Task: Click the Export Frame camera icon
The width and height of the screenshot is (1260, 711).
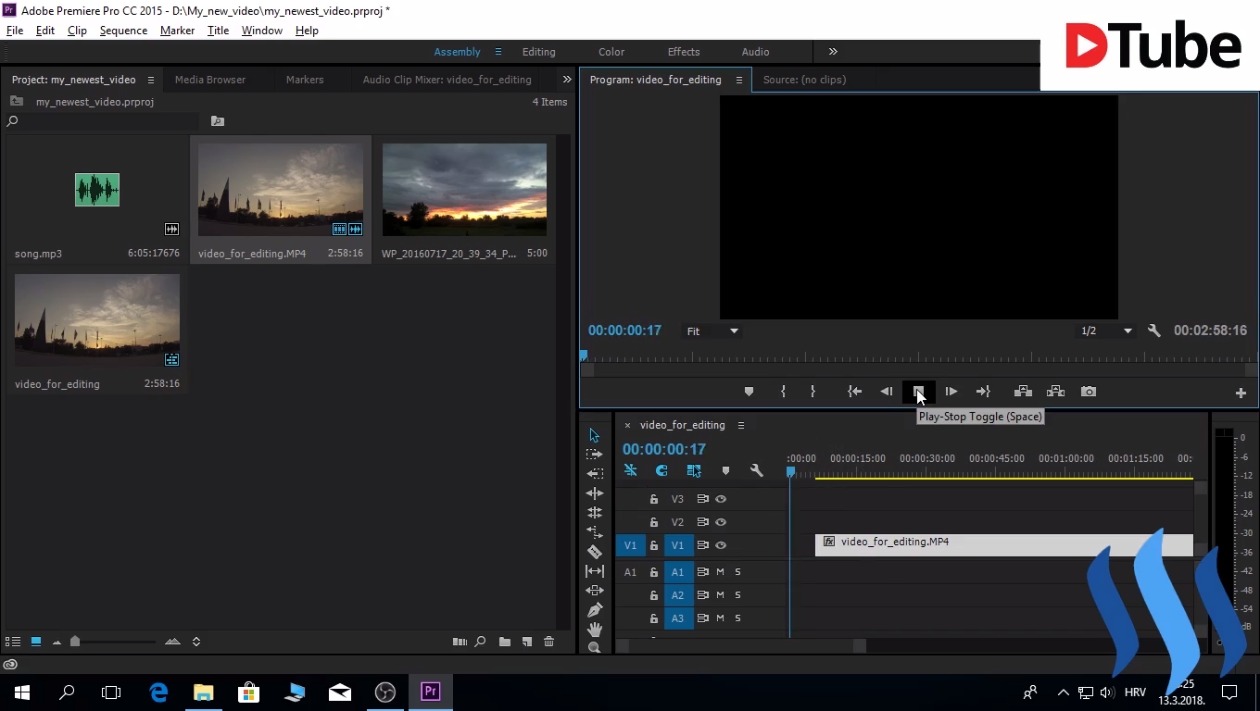Action: (x=1088, y=392)
